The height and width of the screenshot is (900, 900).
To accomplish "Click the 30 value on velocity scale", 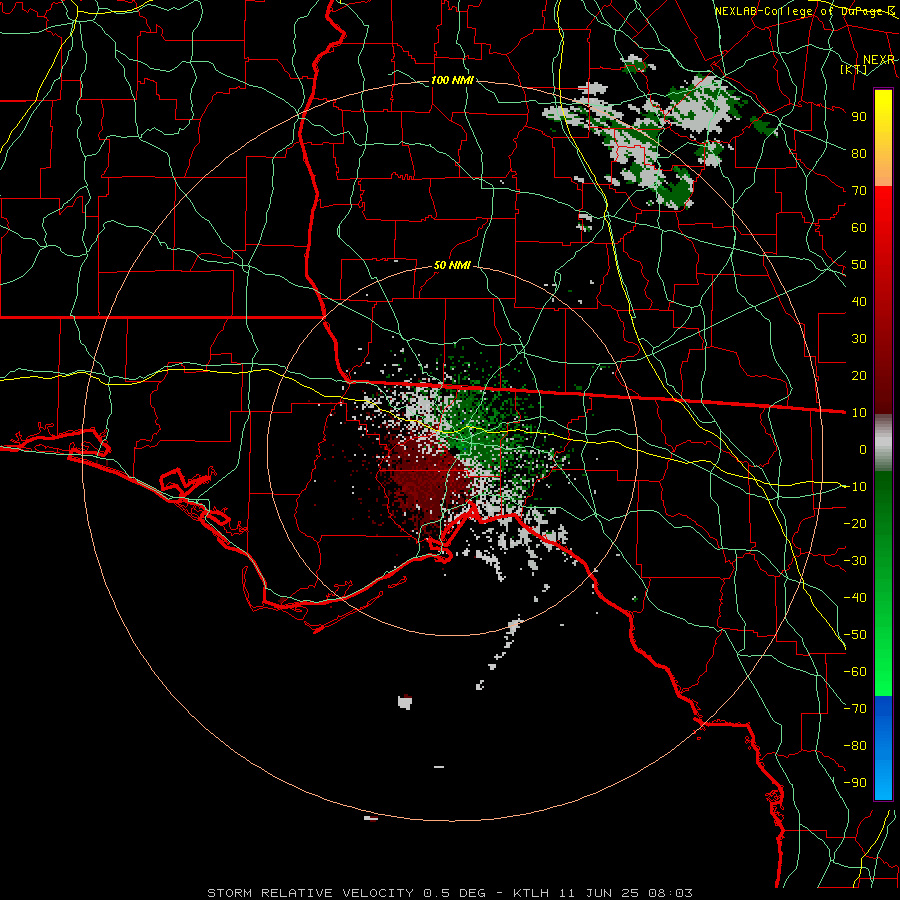I will pos(859,339).
